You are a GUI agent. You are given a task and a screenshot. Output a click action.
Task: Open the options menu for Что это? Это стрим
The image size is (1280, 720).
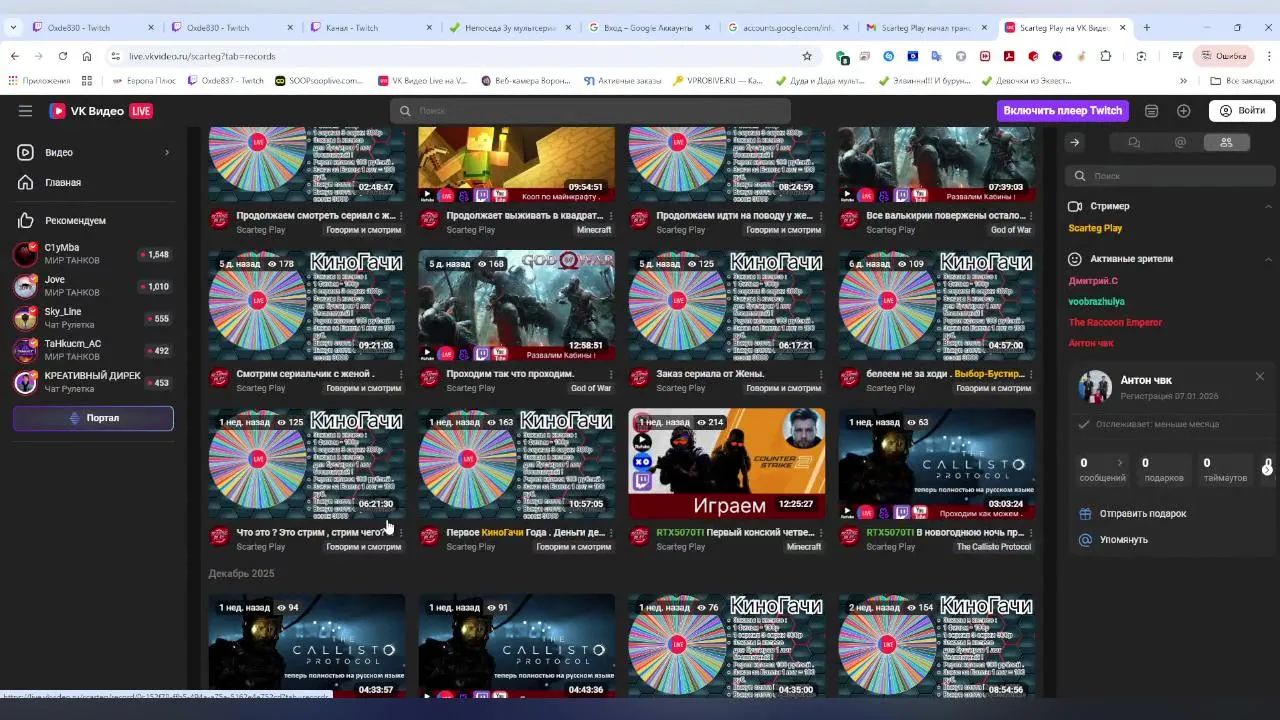401,533
